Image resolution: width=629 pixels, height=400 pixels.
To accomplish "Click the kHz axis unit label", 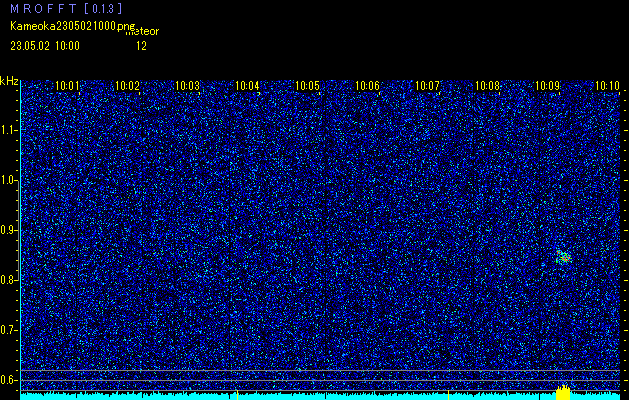I will 9,81.
